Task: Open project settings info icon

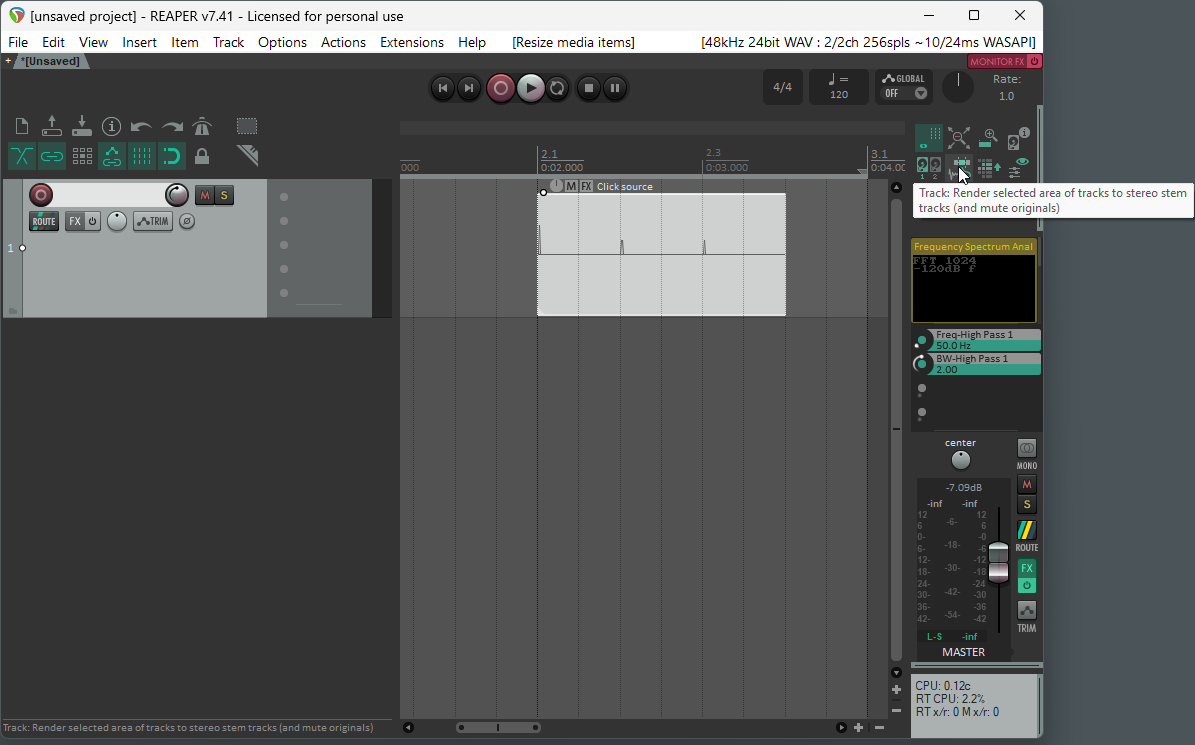Action: (112, 126)
